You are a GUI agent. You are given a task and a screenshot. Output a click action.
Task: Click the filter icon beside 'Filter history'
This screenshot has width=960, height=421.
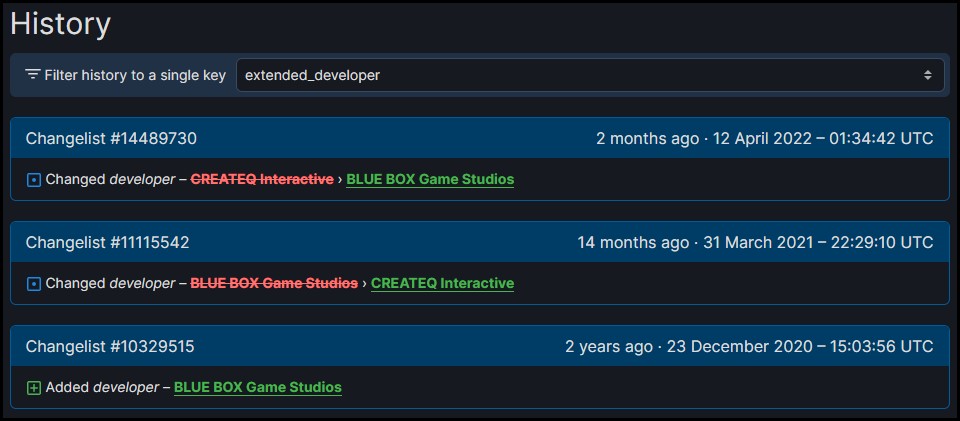pos(32,75)
